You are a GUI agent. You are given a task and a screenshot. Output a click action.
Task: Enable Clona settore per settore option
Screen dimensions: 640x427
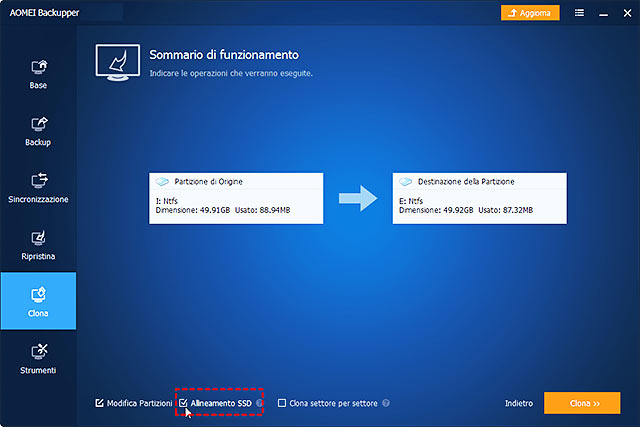pos(282,403)
